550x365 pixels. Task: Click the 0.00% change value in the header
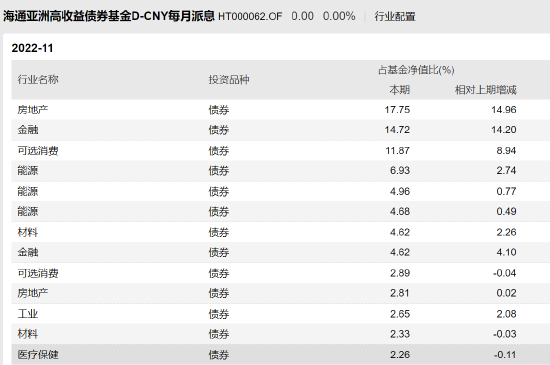(x=339, y=16)
